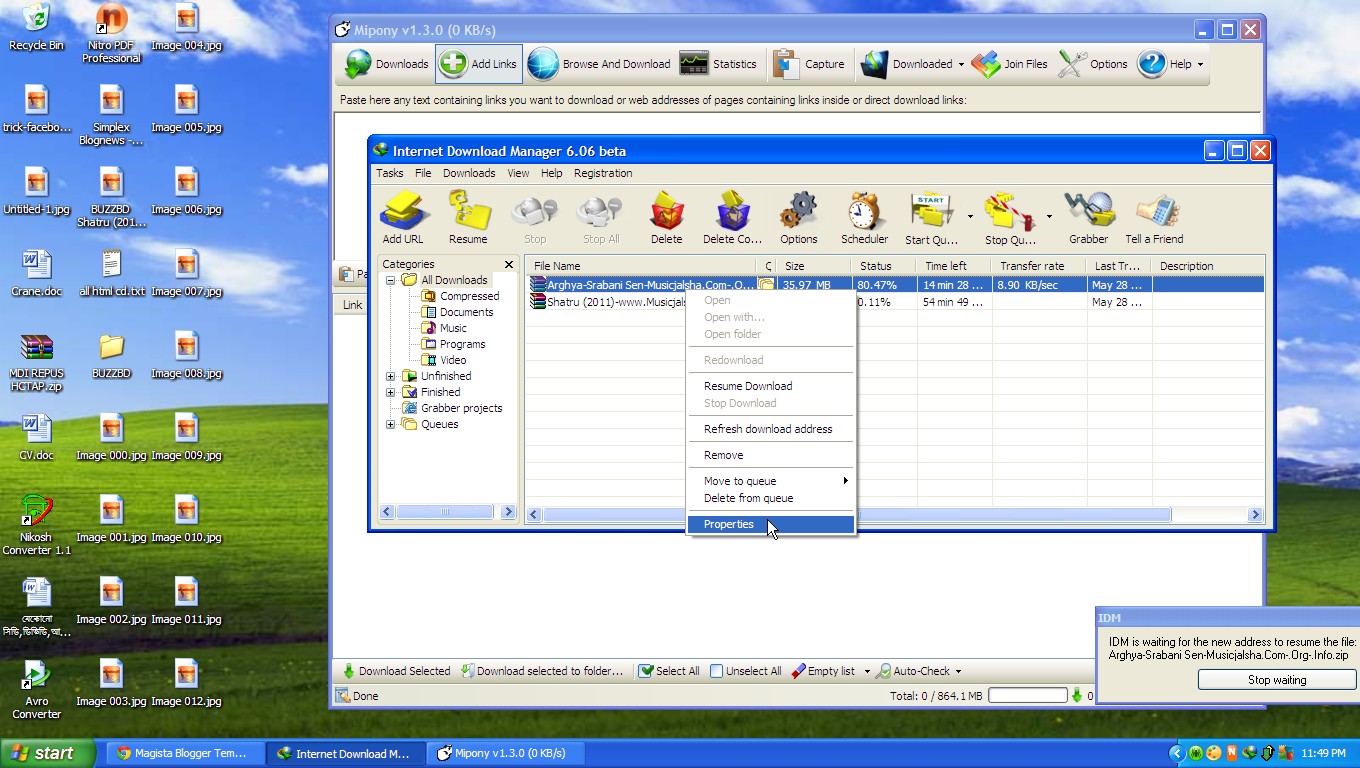Screen dimensions: 1360x768
Task: Click the Categories pane horizontal scrollbar
Action: point(447,512)
